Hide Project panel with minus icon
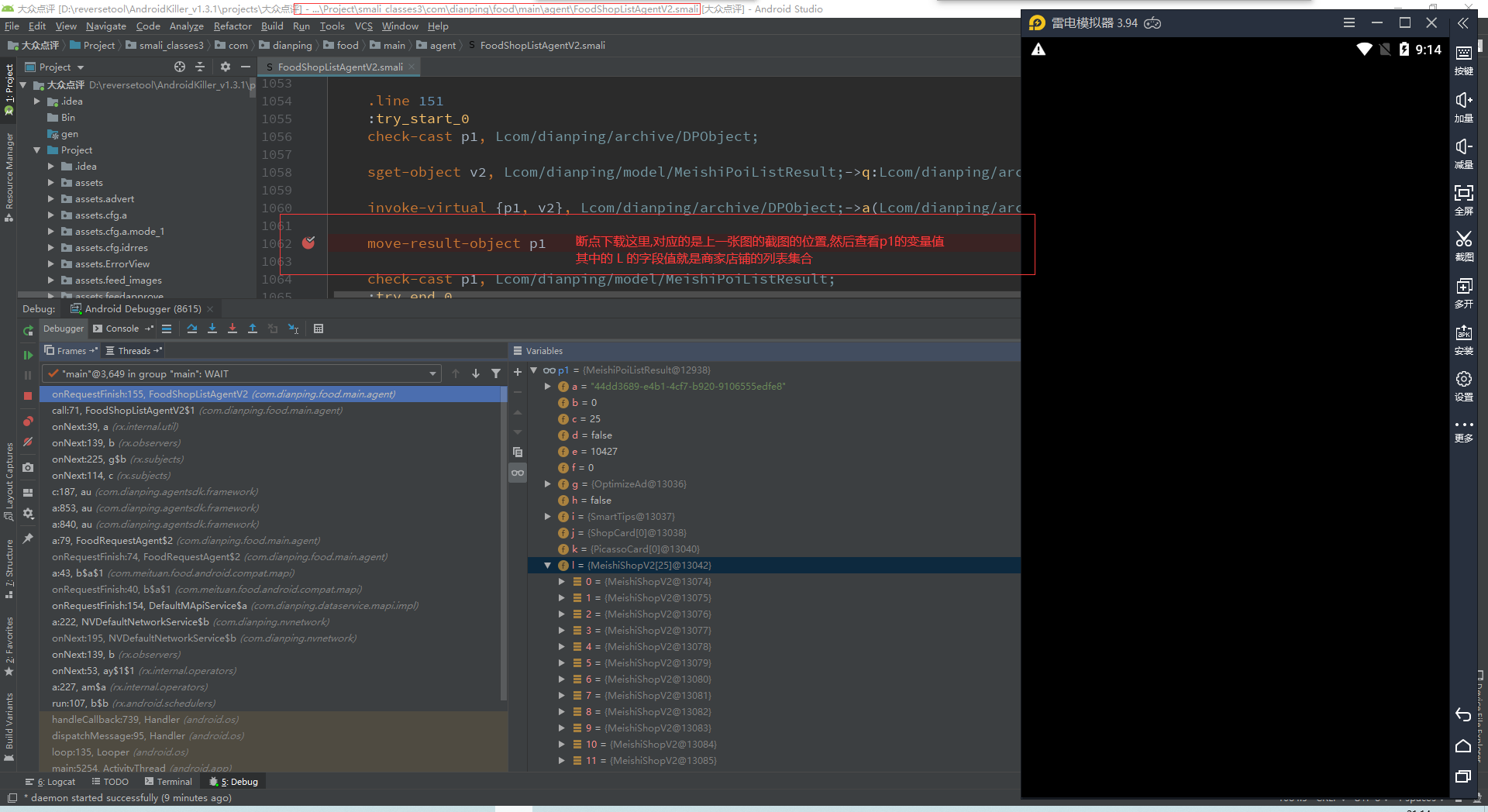 (246, 67)
